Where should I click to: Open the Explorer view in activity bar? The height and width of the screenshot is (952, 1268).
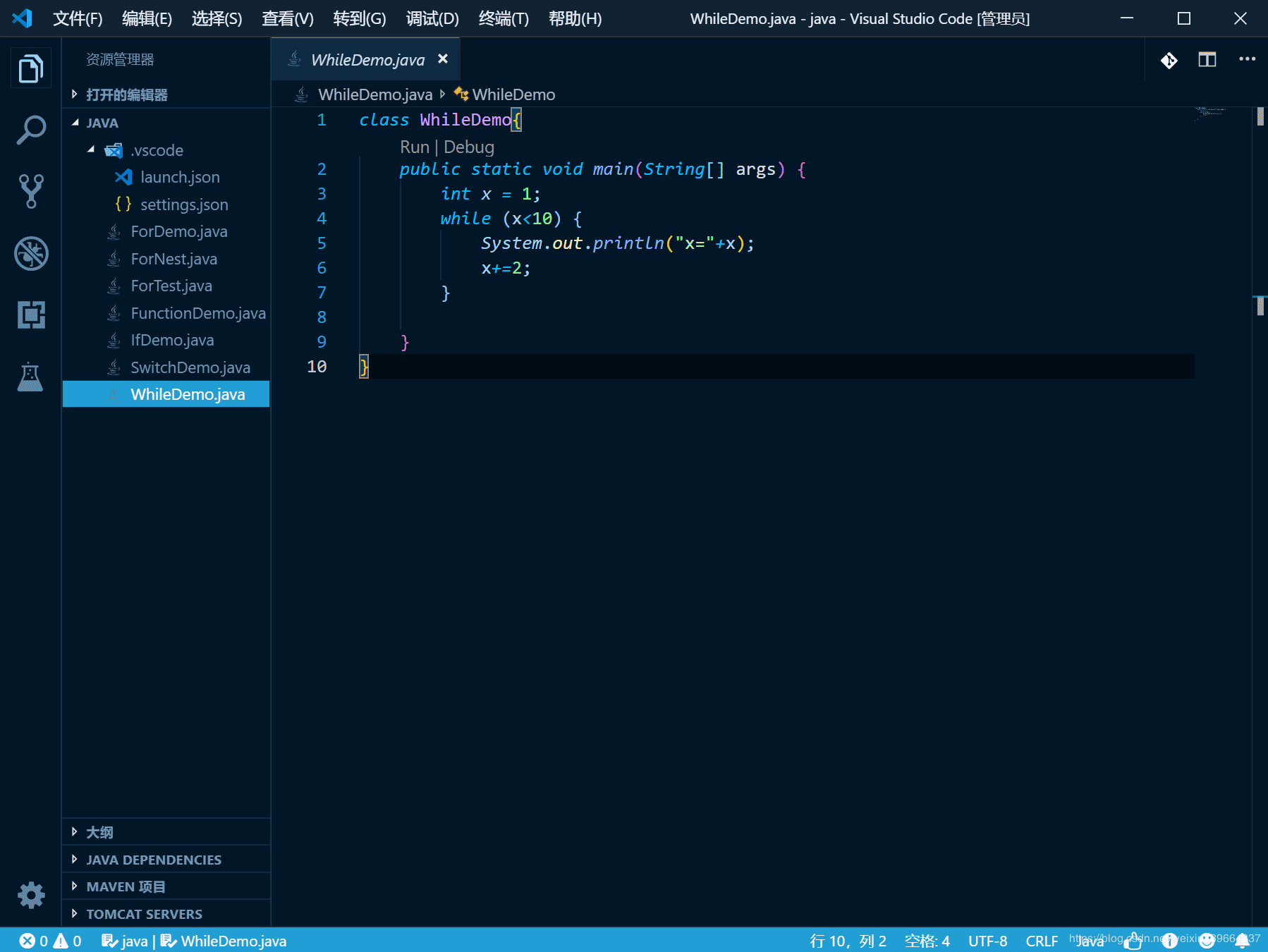[x=31, y=69]
